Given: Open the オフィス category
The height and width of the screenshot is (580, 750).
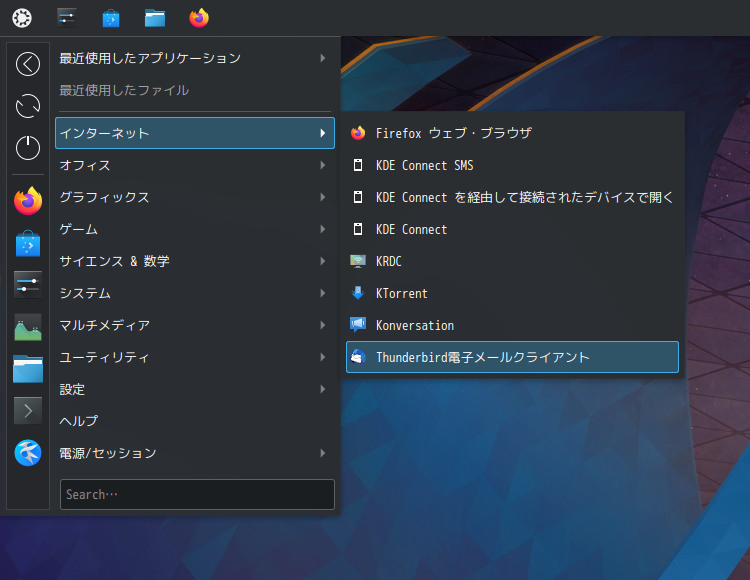Looking at the screenshot, I should pos(195,165).
